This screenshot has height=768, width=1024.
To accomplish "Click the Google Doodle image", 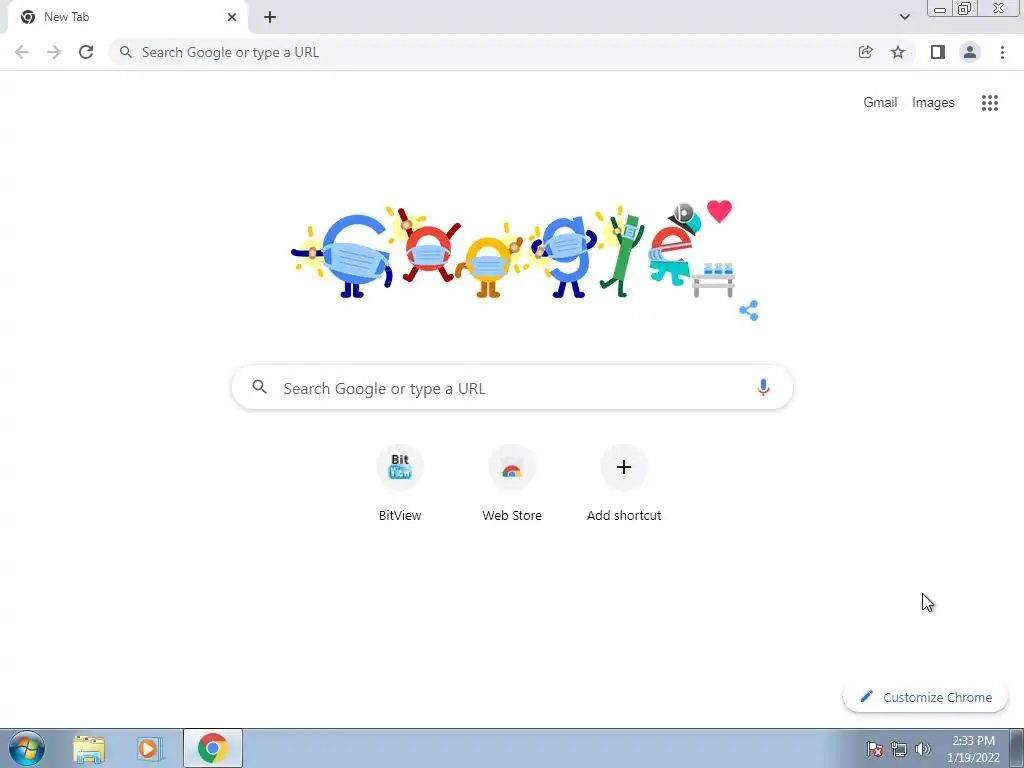I will 513,251.
